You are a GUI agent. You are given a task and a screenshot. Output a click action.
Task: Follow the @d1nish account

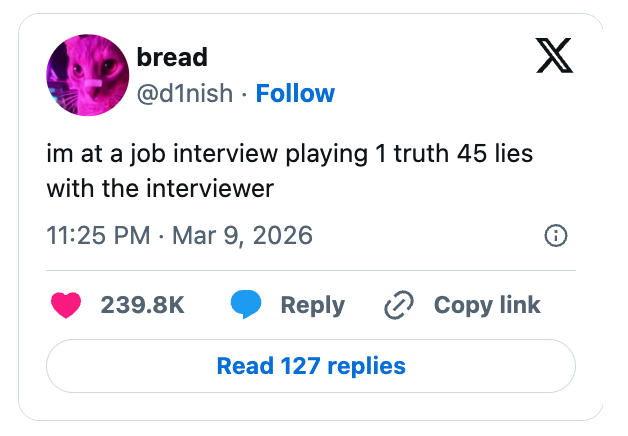[x=295, y=94]
